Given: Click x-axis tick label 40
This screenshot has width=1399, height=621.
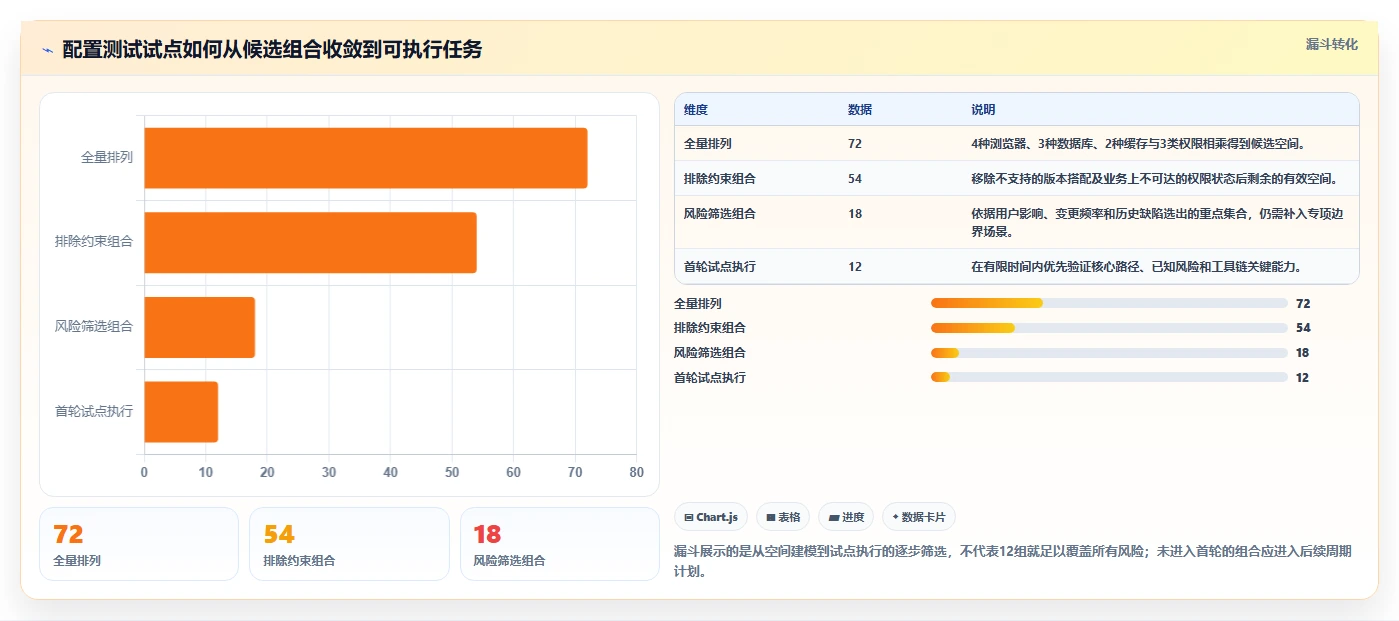Looking at the screenshot, I should 390,472.
